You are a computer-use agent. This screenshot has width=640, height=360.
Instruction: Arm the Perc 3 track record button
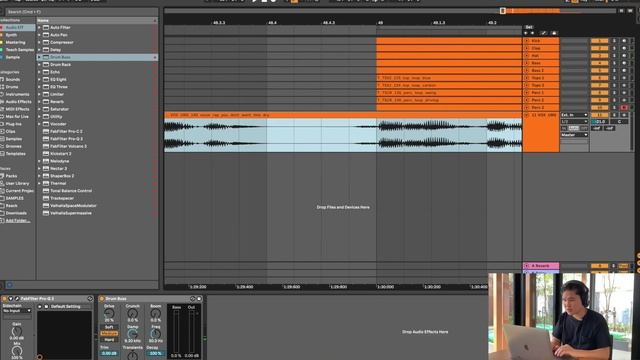(624, 107)
